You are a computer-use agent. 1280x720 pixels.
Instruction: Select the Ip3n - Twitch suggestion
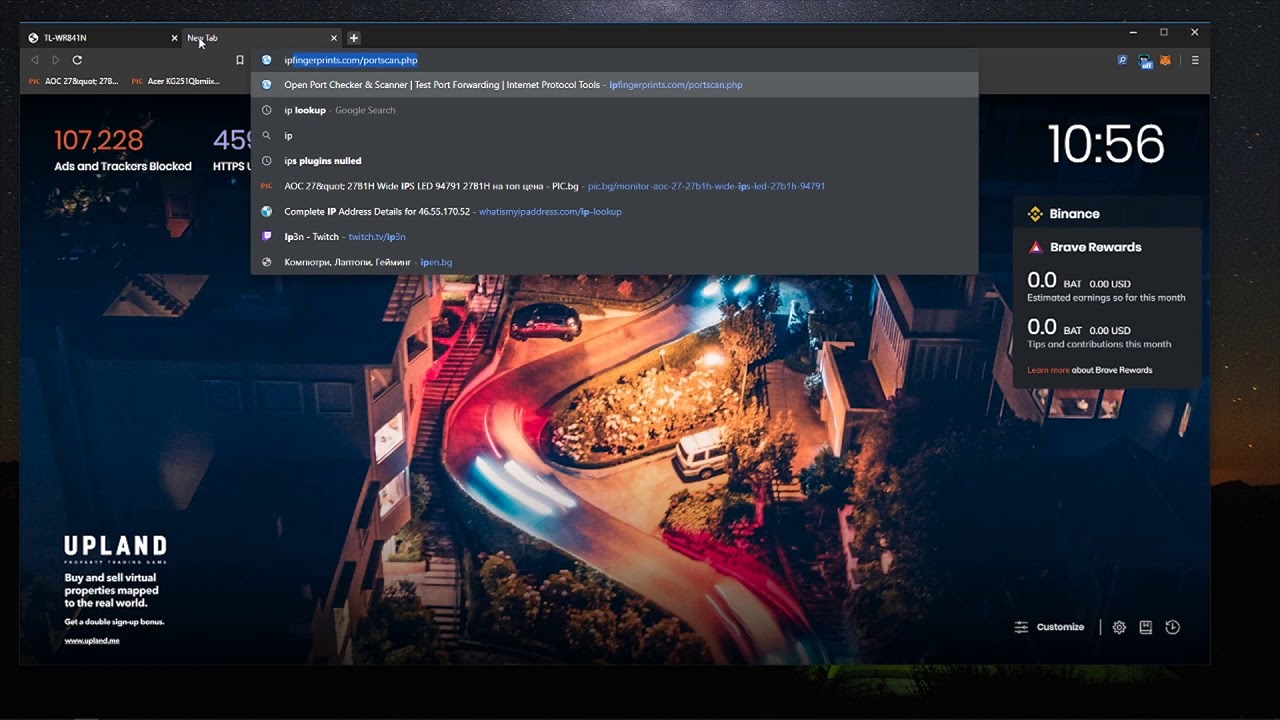614,237
